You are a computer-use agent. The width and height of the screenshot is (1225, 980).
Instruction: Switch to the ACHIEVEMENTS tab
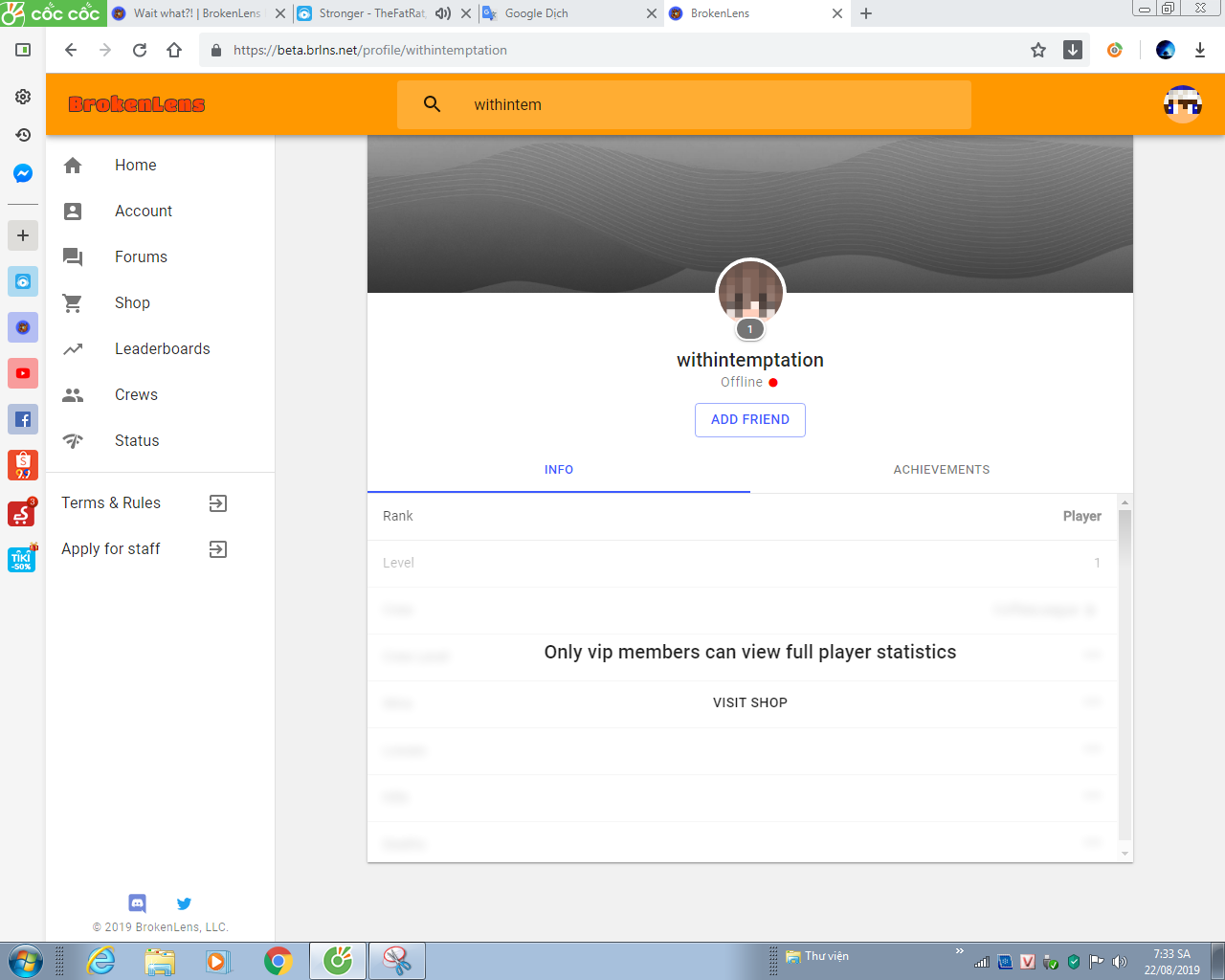942,470
